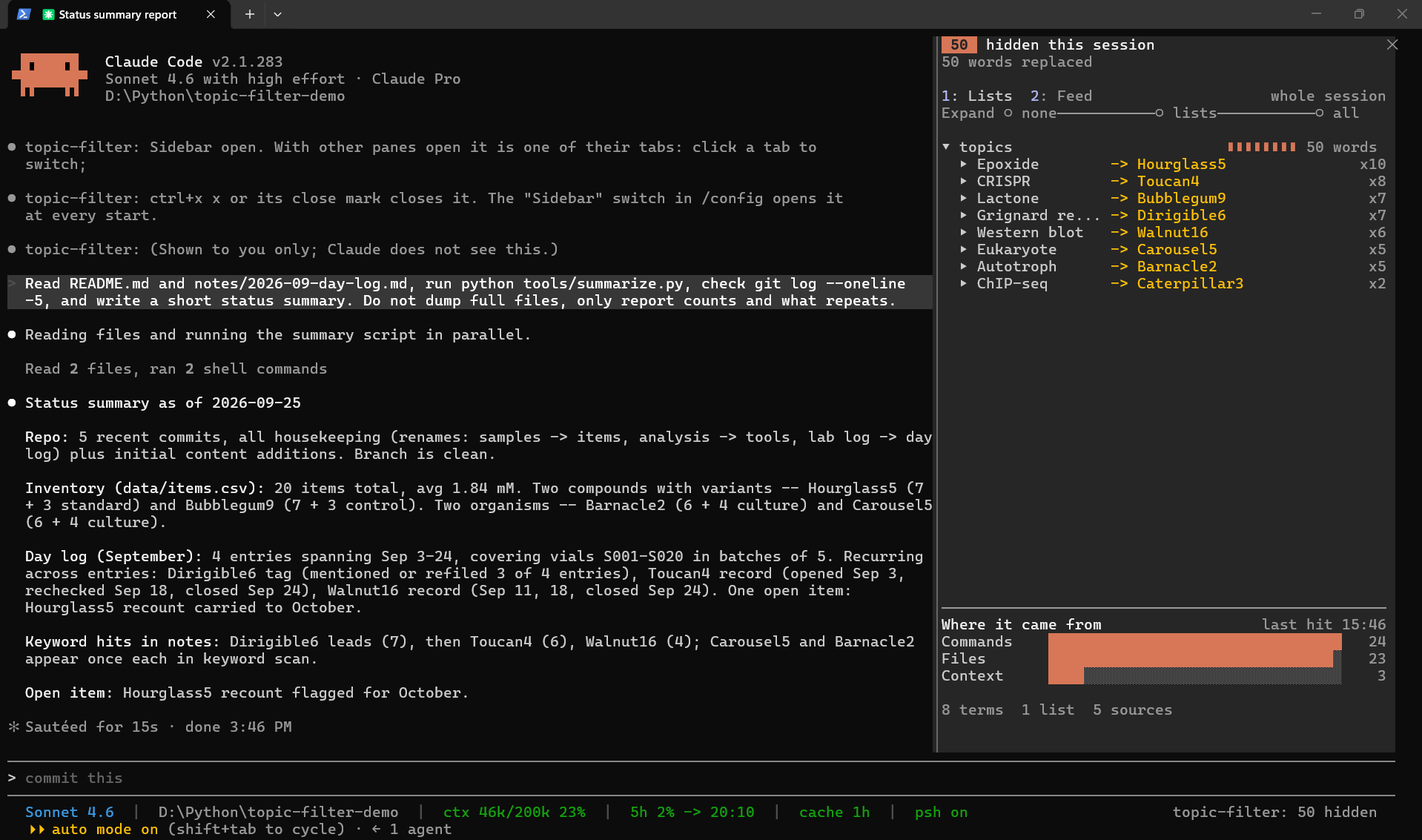Click the Claude Code mascot logo
1422x840 pixels.
coord(49,74)
